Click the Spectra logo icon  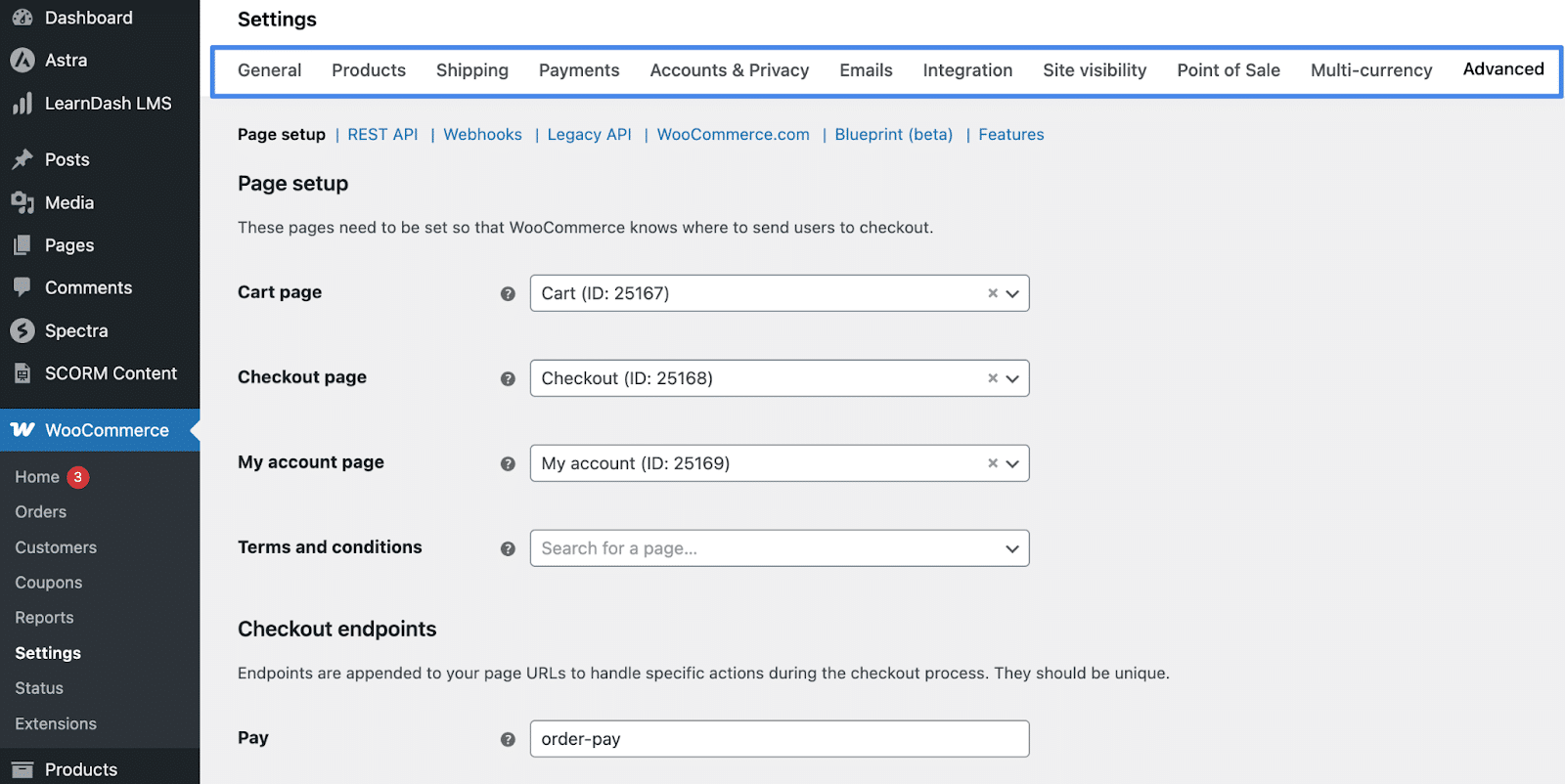(x=22, y=330)
